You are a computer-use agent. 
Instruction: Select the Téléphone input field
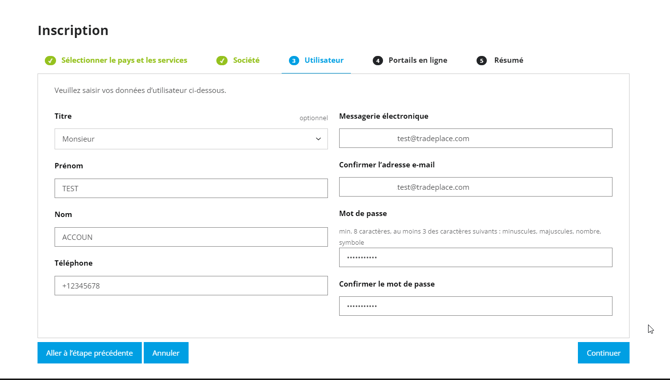tap(191, 286)
